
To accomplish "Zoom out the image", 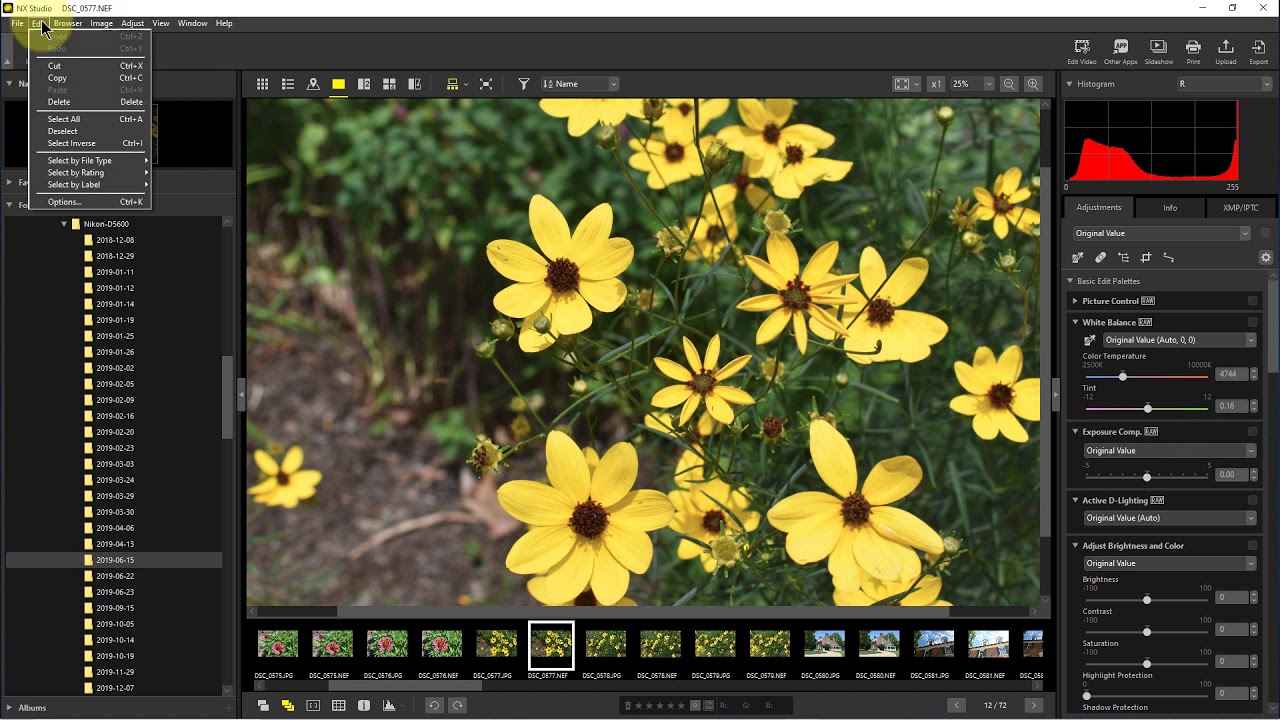I will pyautogui.click(x=1009, y=84).
